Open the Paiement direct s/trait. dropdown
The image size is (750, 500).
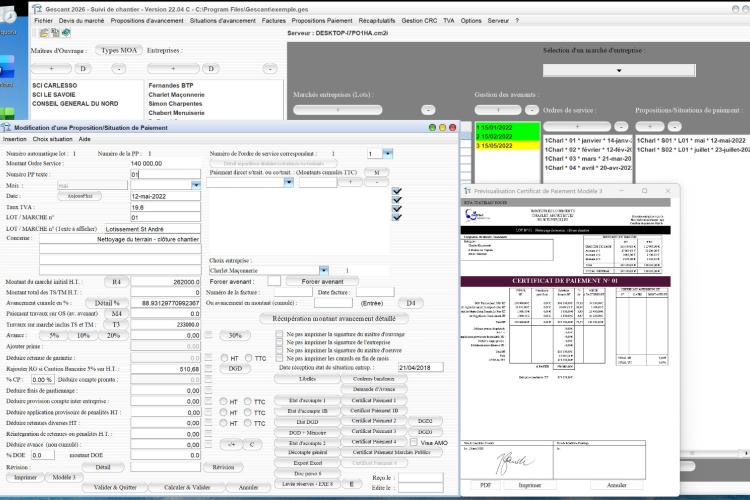[288, 182]
